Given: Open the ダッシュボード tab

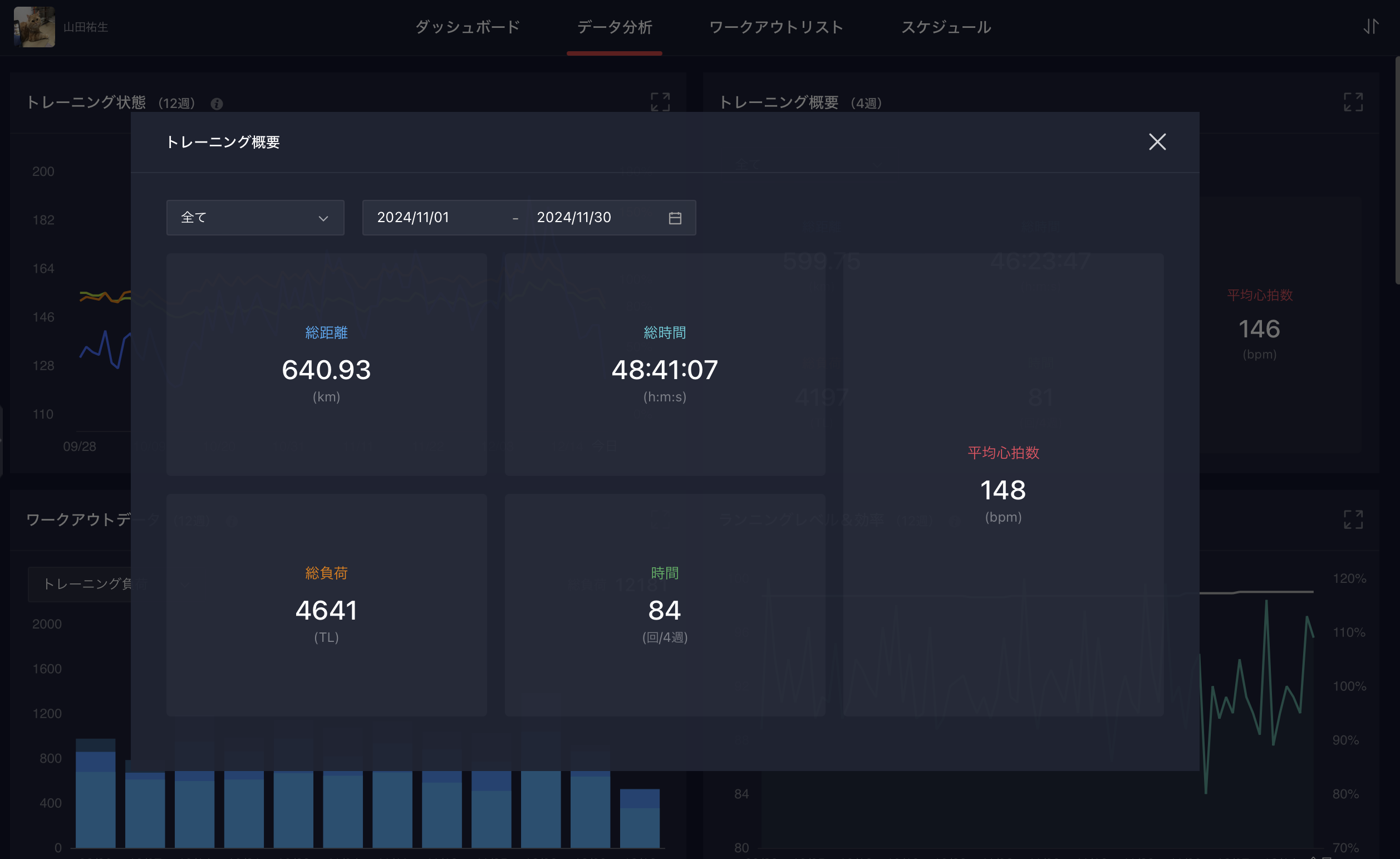Looking at the screenshot, I should click(x=467, y=27).
